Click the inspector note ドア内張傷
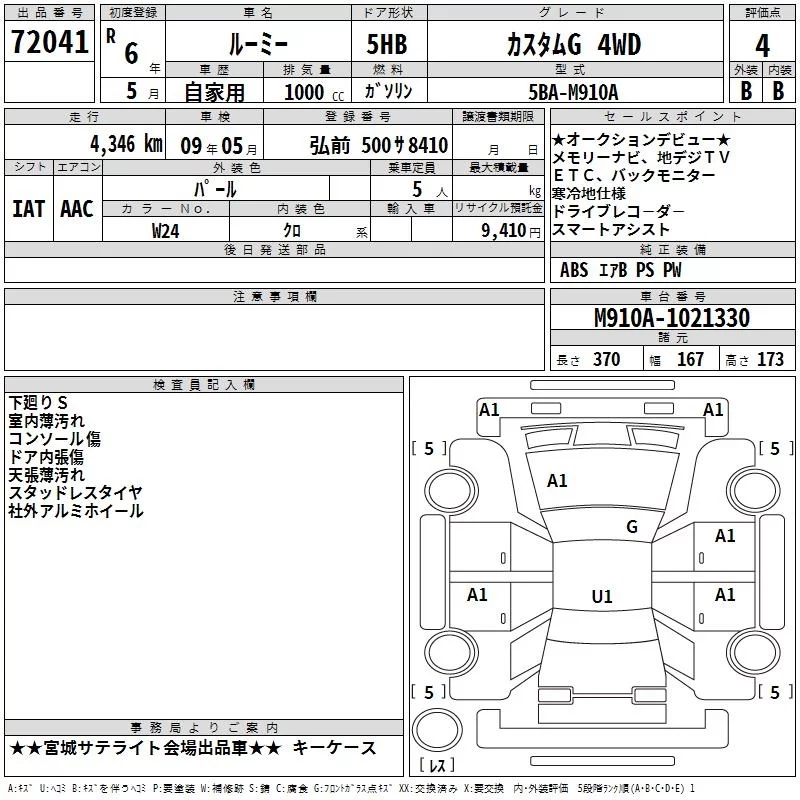The image size is (800, 800). coord(46,457)
